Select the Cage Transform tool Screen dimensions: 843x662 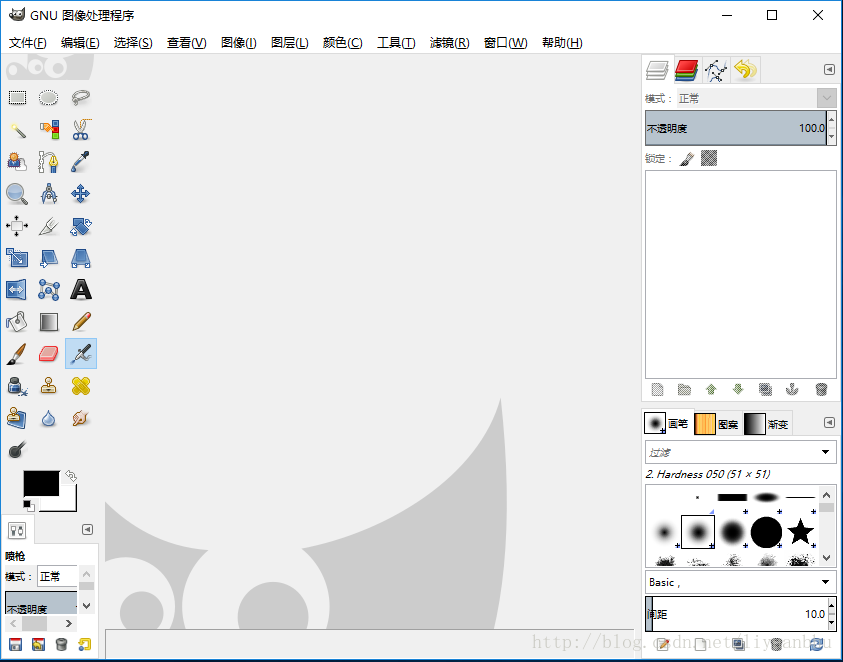point(48,290)
